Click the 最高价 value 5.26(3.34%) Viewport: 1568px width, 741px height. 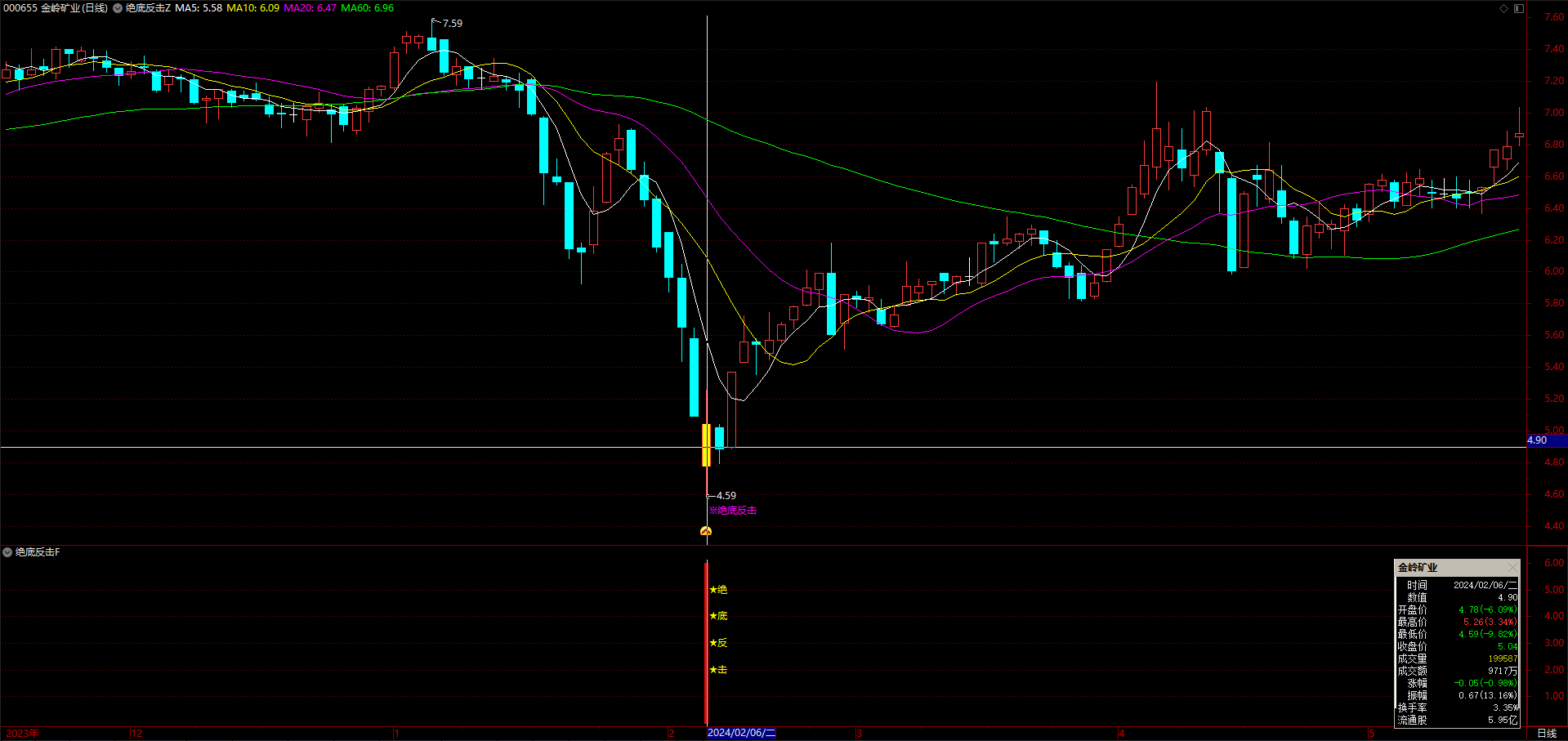[1490, 622]
